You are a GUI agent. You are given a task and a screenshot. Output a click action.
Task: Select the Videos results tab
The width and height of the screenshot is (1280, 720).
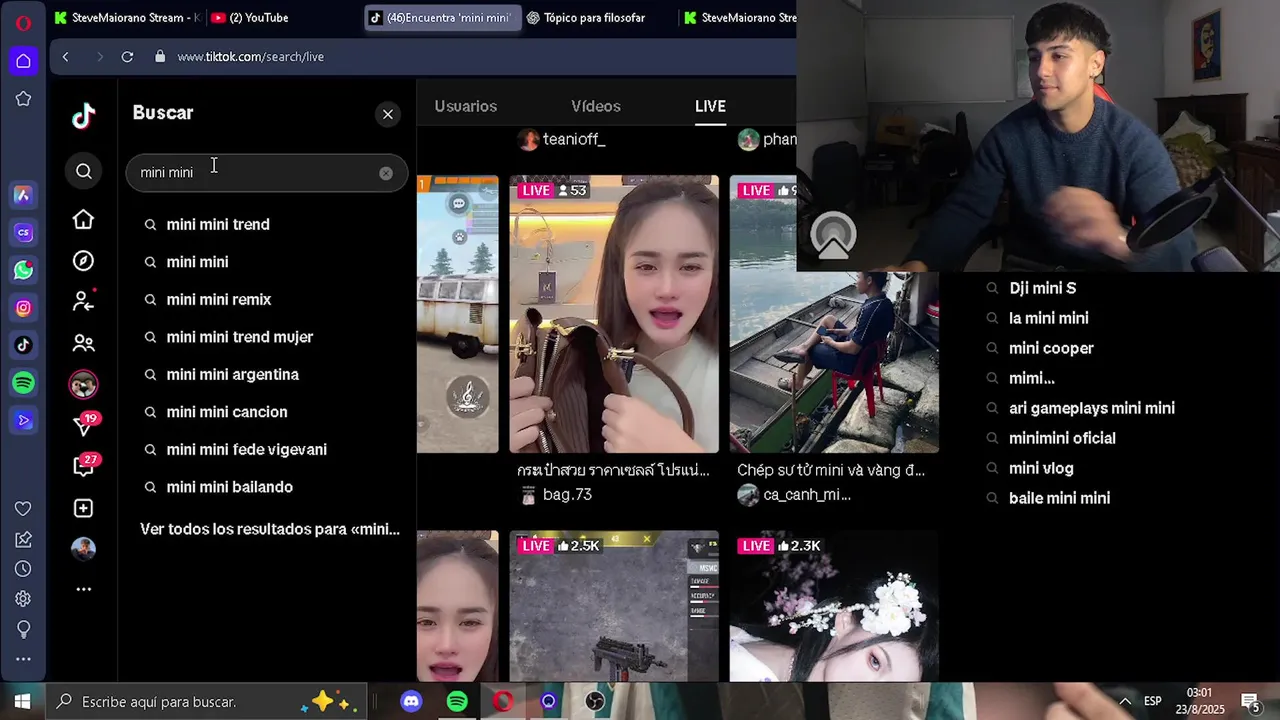tap(596, 106)
